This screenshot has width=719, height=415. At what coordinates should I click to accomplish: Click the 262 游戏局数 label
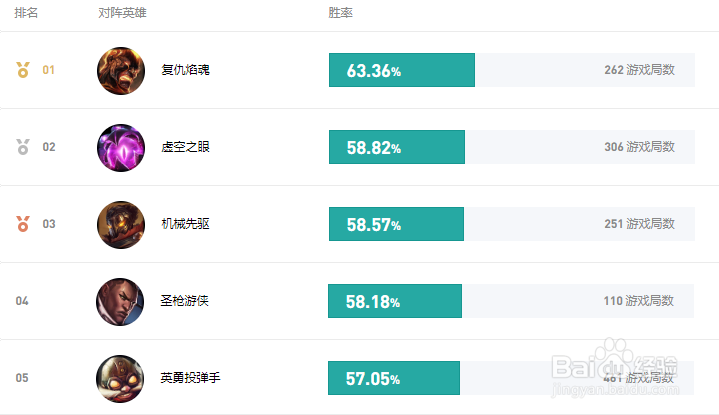(639, 70)
